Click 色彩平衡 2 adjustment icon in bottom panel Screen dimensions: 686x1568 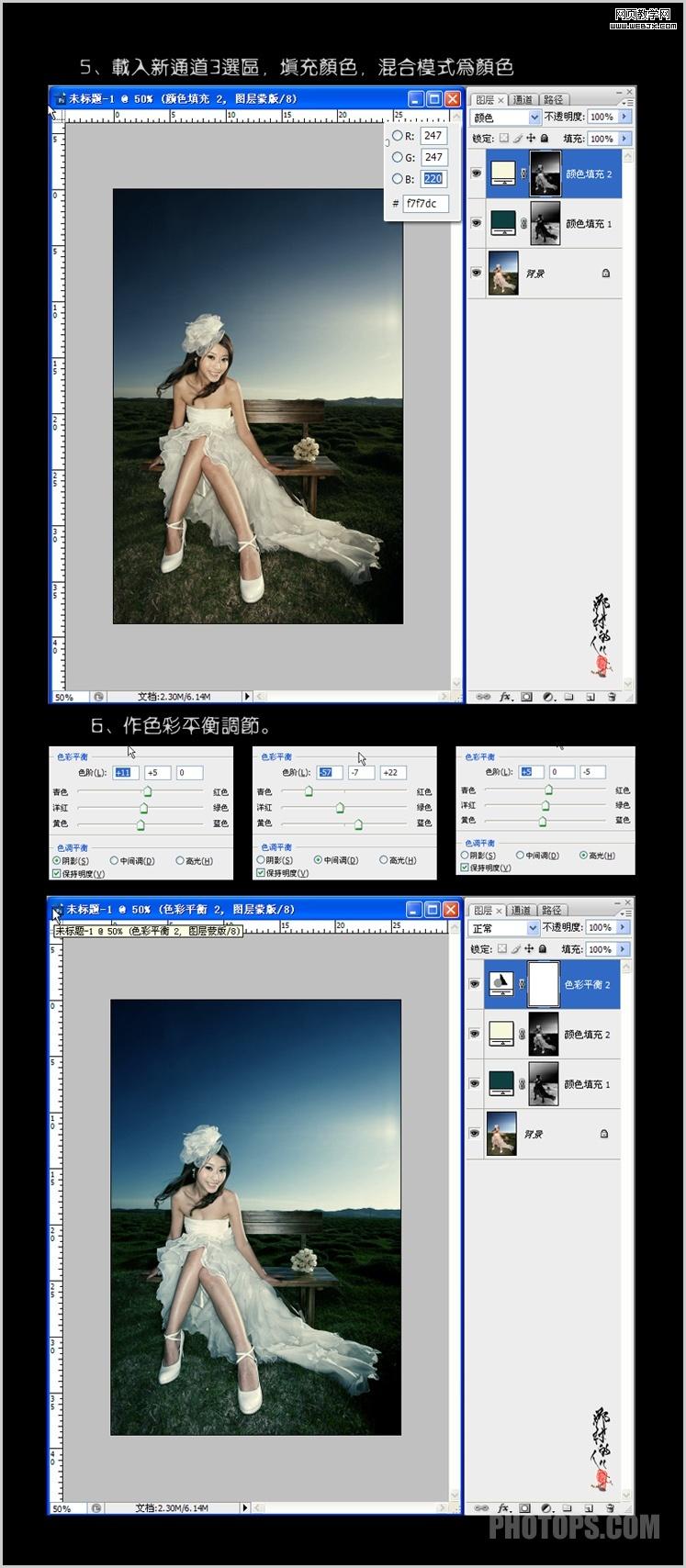pos(501,984)
